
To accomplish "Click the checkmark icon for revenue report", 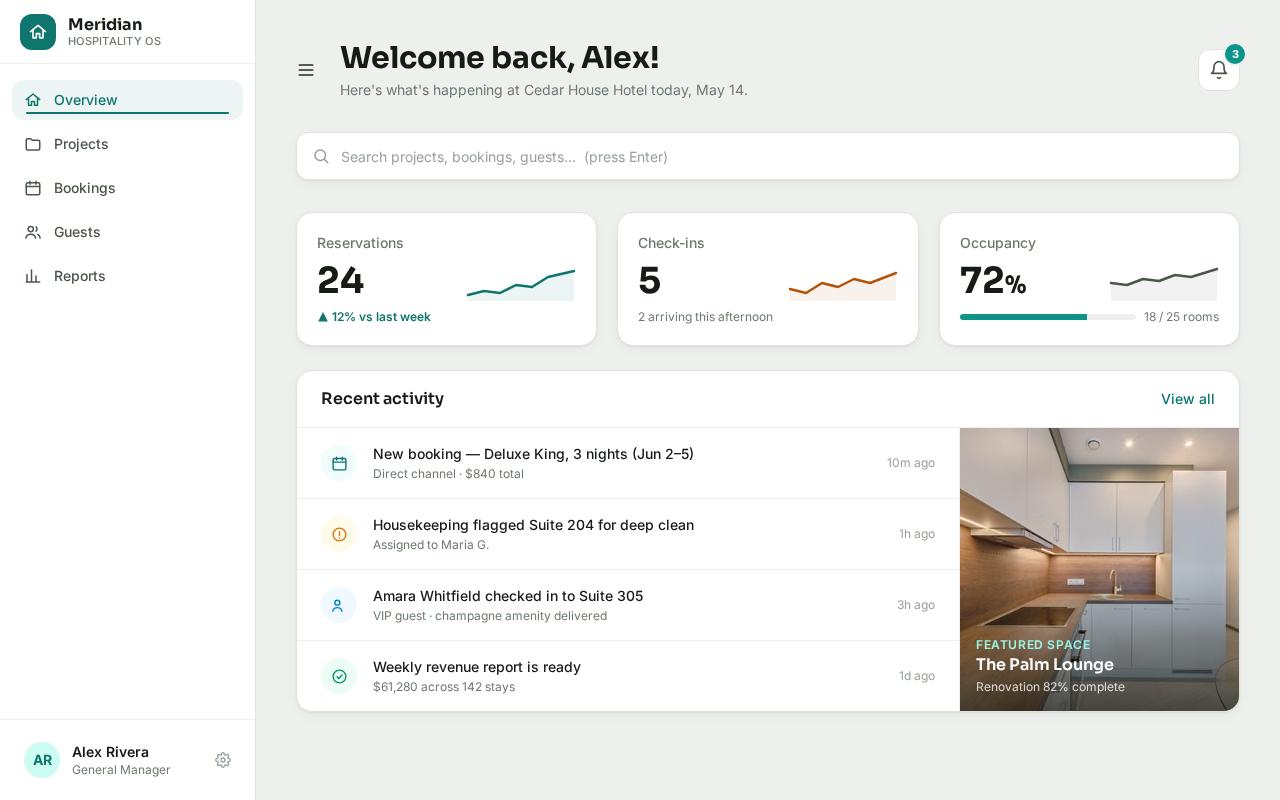I will tap(339, 676).
